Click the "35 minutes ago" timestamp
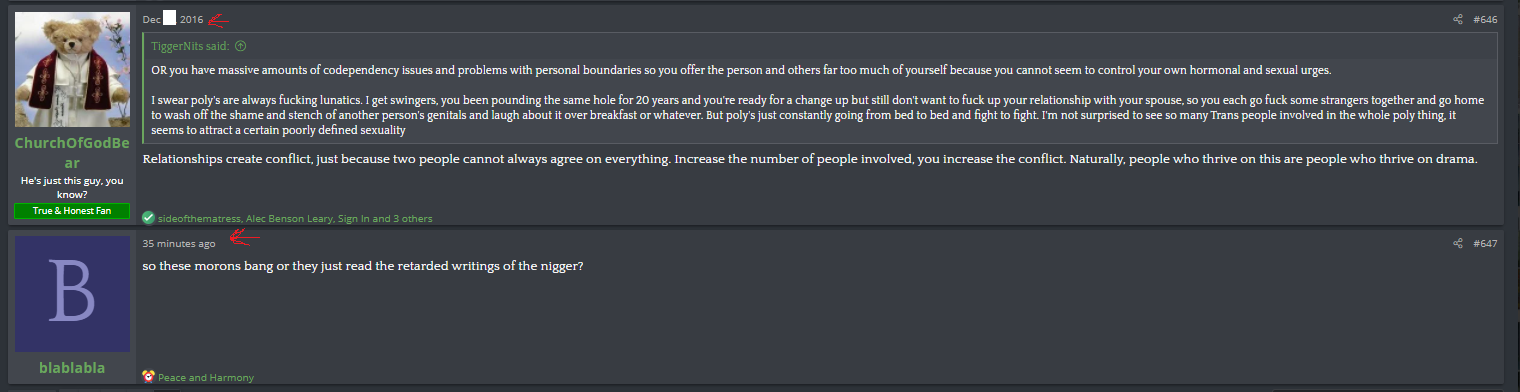1520x392 pixels. (178, 243)
